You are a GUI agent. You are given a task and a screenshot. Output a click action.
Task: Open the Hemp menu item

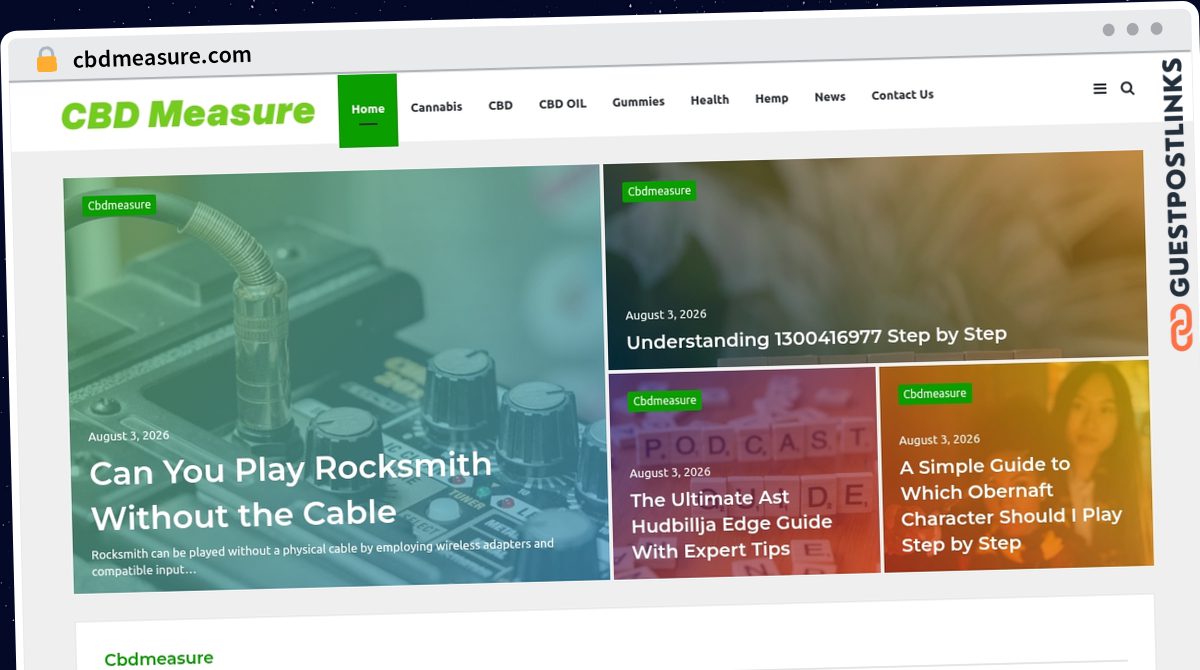[771, 98]
